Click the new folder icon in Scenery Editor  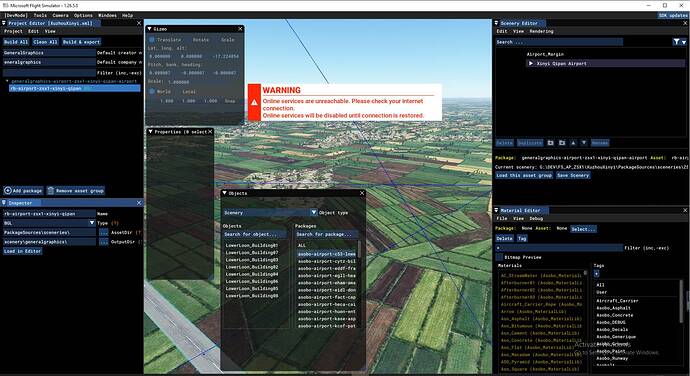point(551,143)
